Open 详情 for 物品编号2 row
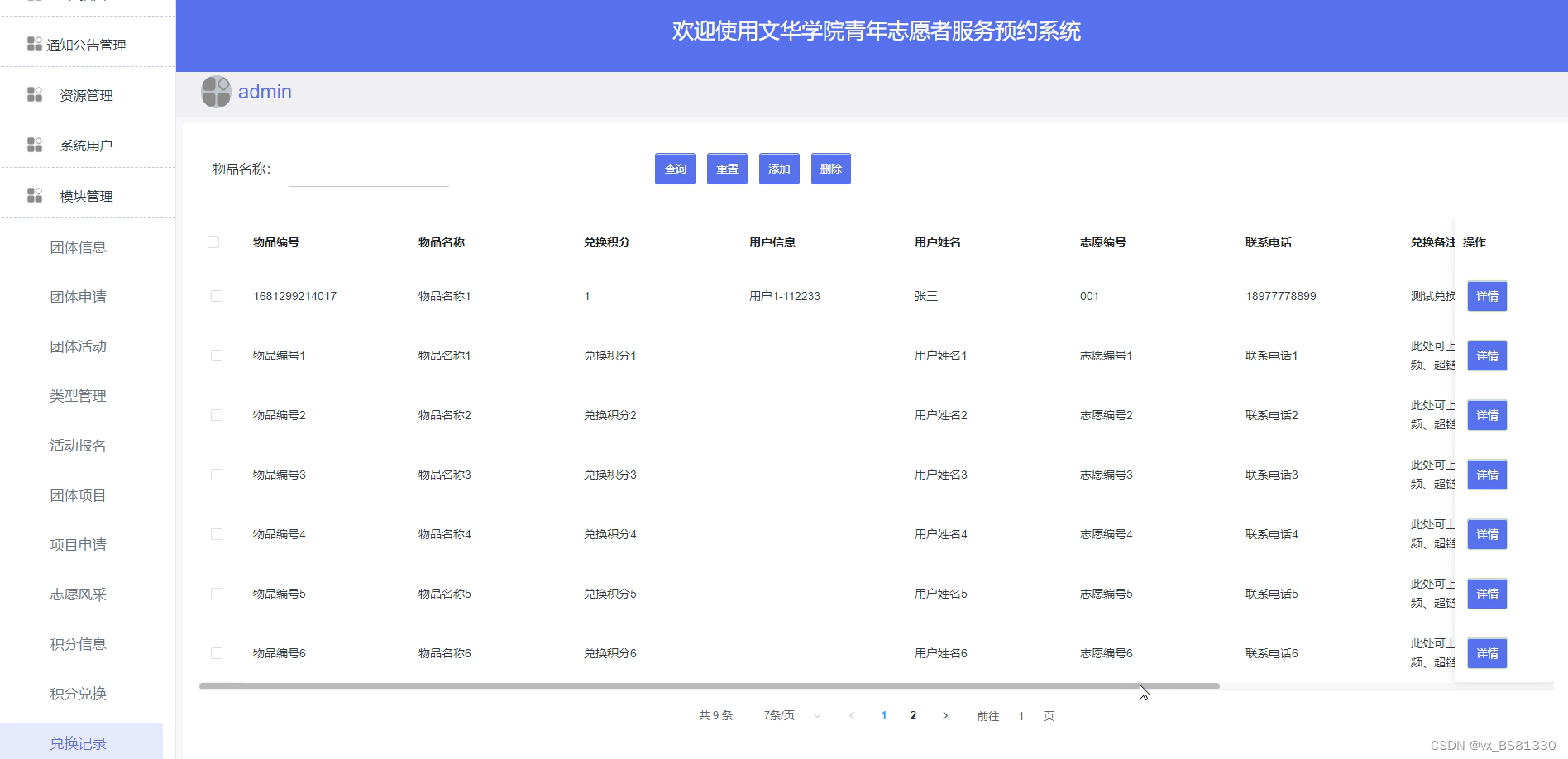1568x759 pixels. tap(1487, 415)
